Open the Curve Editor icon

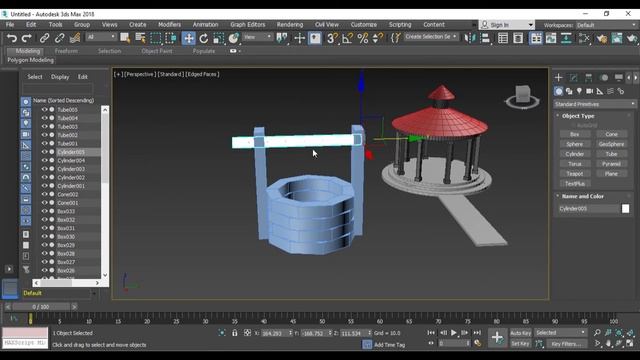pos(551,38)
